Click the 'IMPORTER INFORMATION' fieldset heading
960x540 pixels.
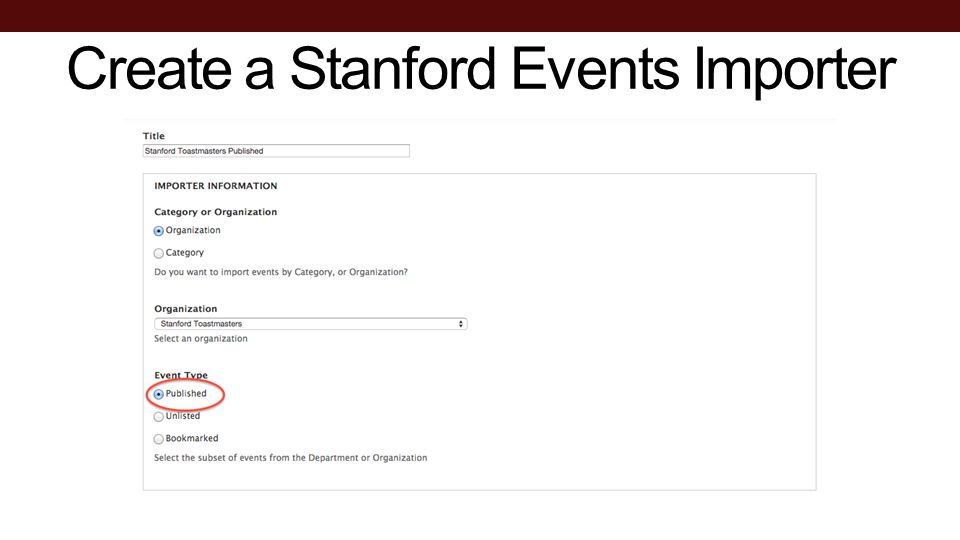216,186
